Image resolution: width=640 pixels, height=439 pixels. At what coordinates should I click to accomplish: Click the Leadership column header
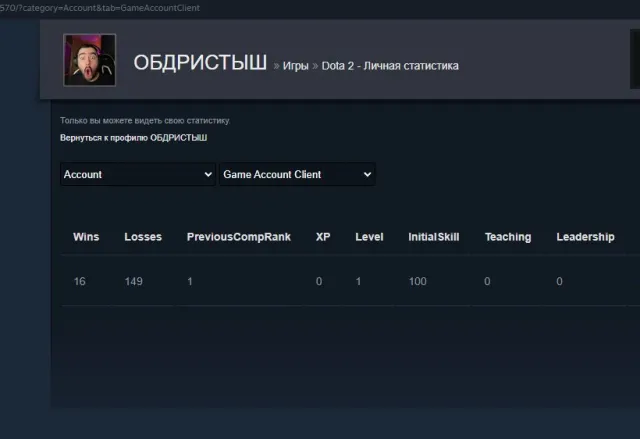[x=585, y=237]
